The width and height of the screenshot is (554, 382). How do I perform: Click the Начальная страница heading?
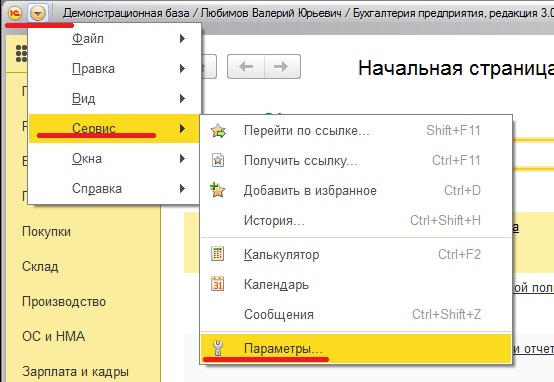(456, 68)
